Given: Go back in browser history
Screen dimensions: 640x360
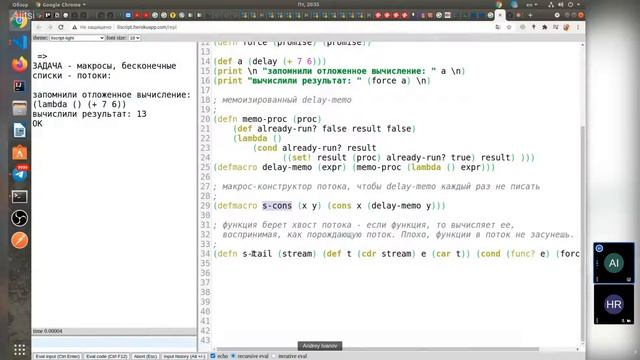Looking at the screenshot, I should pos(38,27).
